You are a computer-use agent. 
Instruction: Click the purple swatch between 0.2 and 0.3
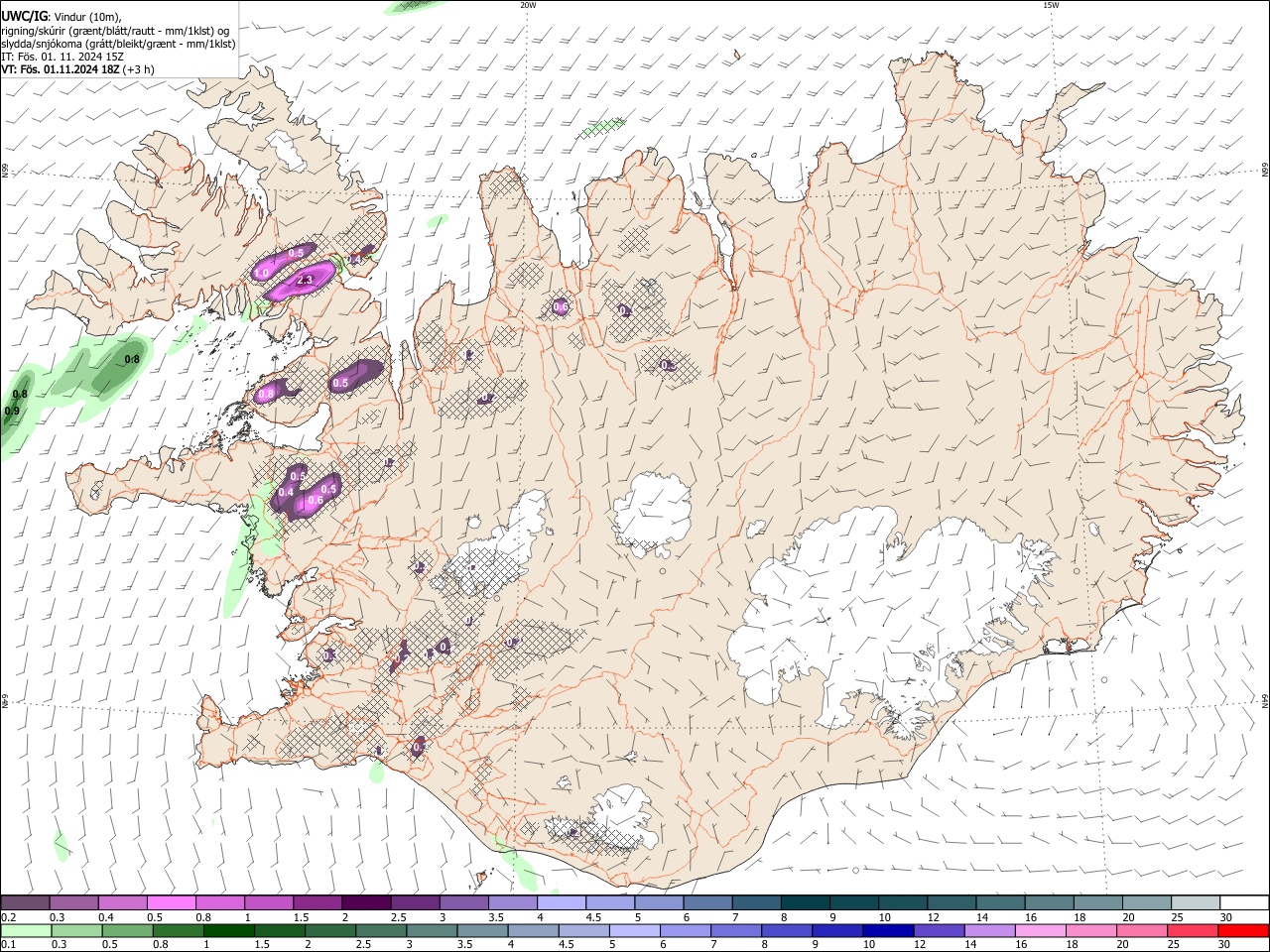coord(25,903)
